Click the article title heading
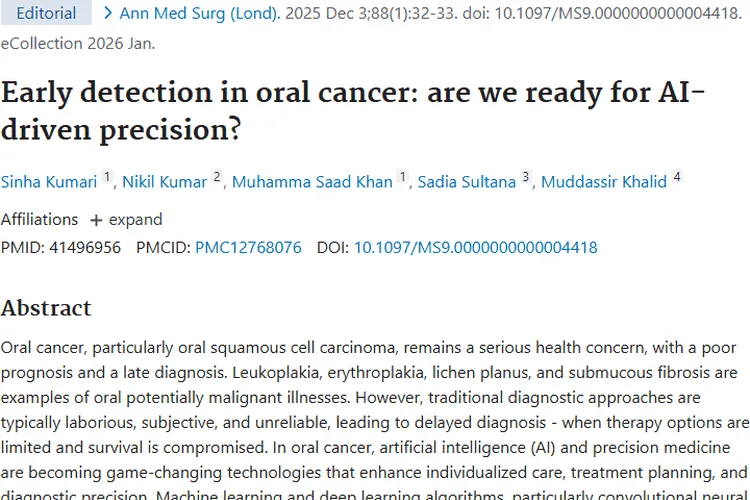Screen dimensions: 750x500 point(340,109)
